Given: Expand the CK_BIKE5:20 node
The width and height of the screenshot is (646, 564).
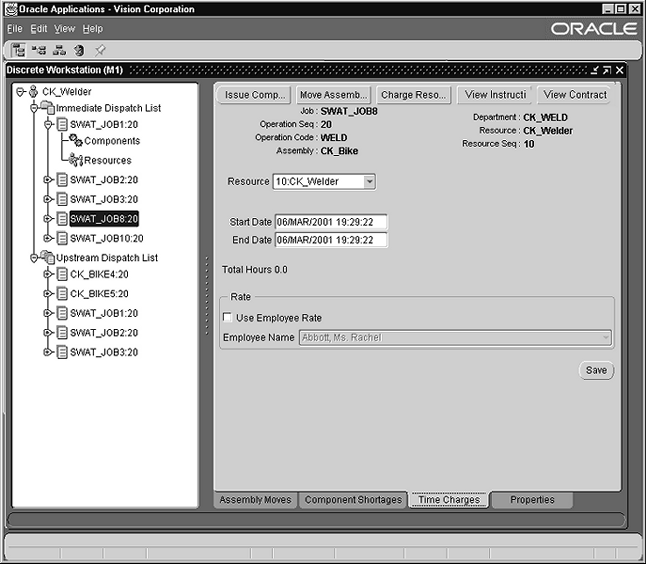Looking at the screenshot, I should coord(48,293).
